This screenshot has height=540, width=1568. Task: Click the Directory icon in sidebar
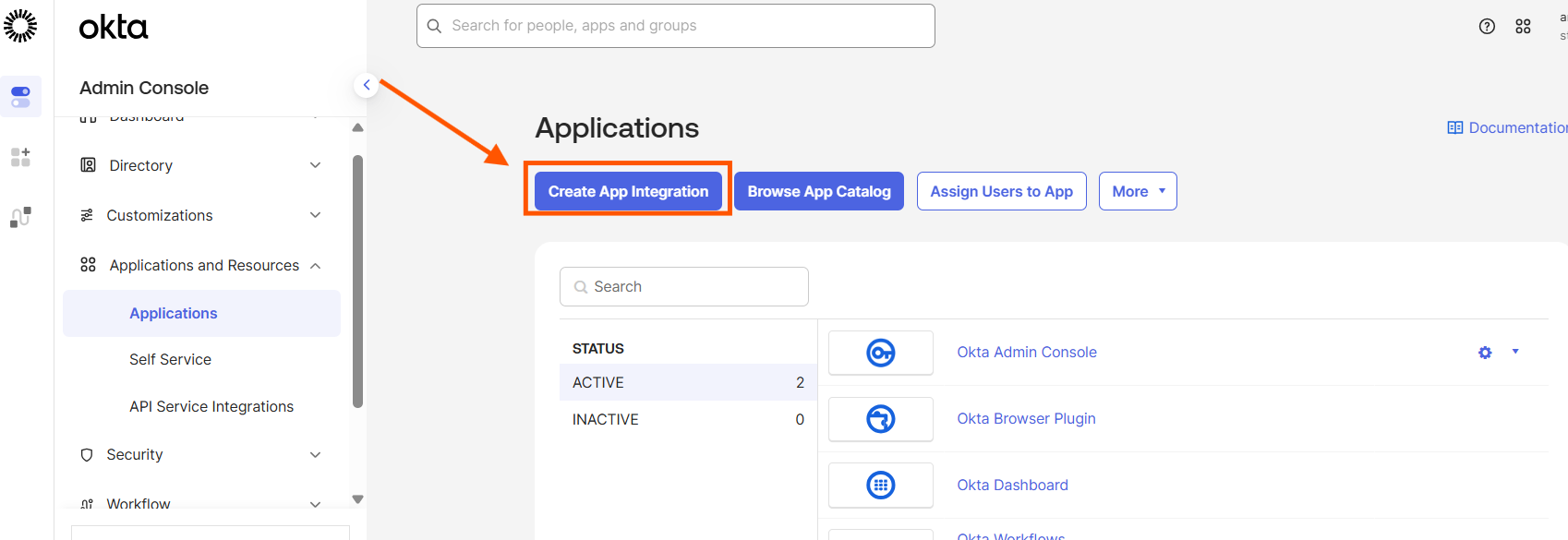88,165
